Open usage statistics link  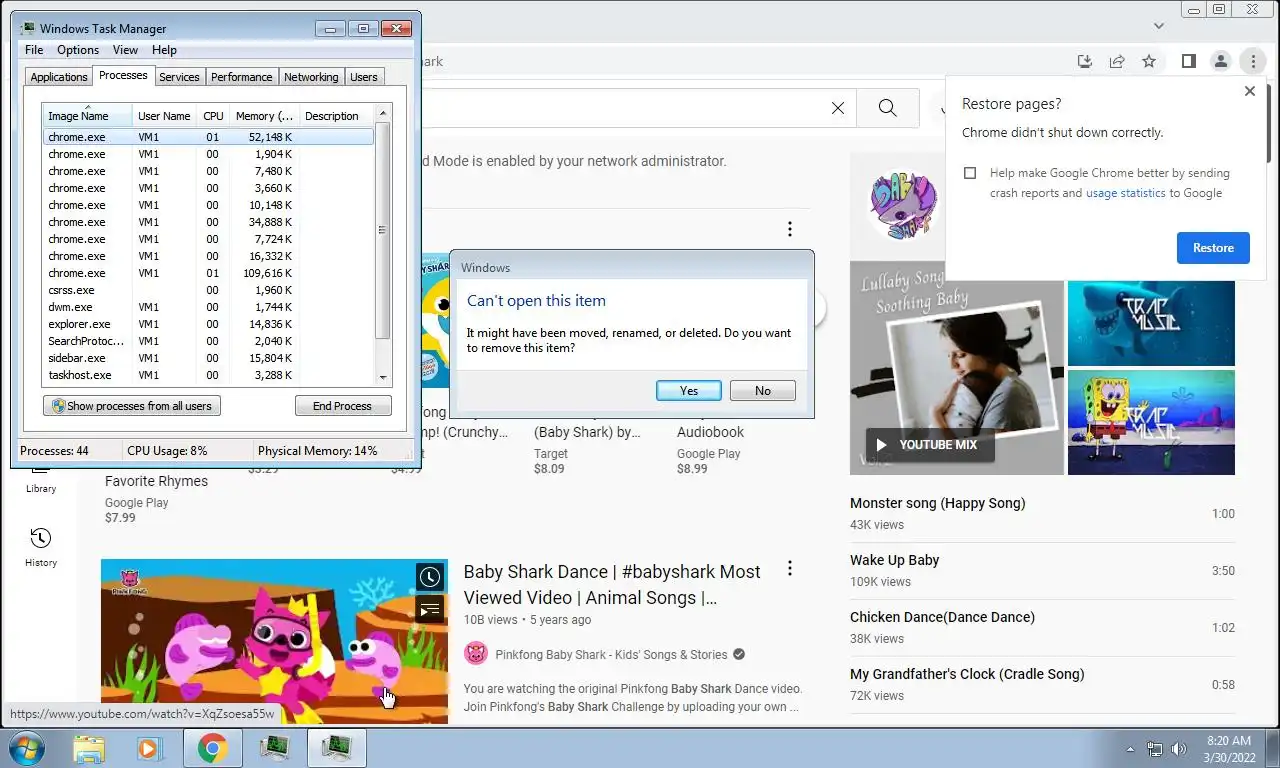click(1125, 193)
